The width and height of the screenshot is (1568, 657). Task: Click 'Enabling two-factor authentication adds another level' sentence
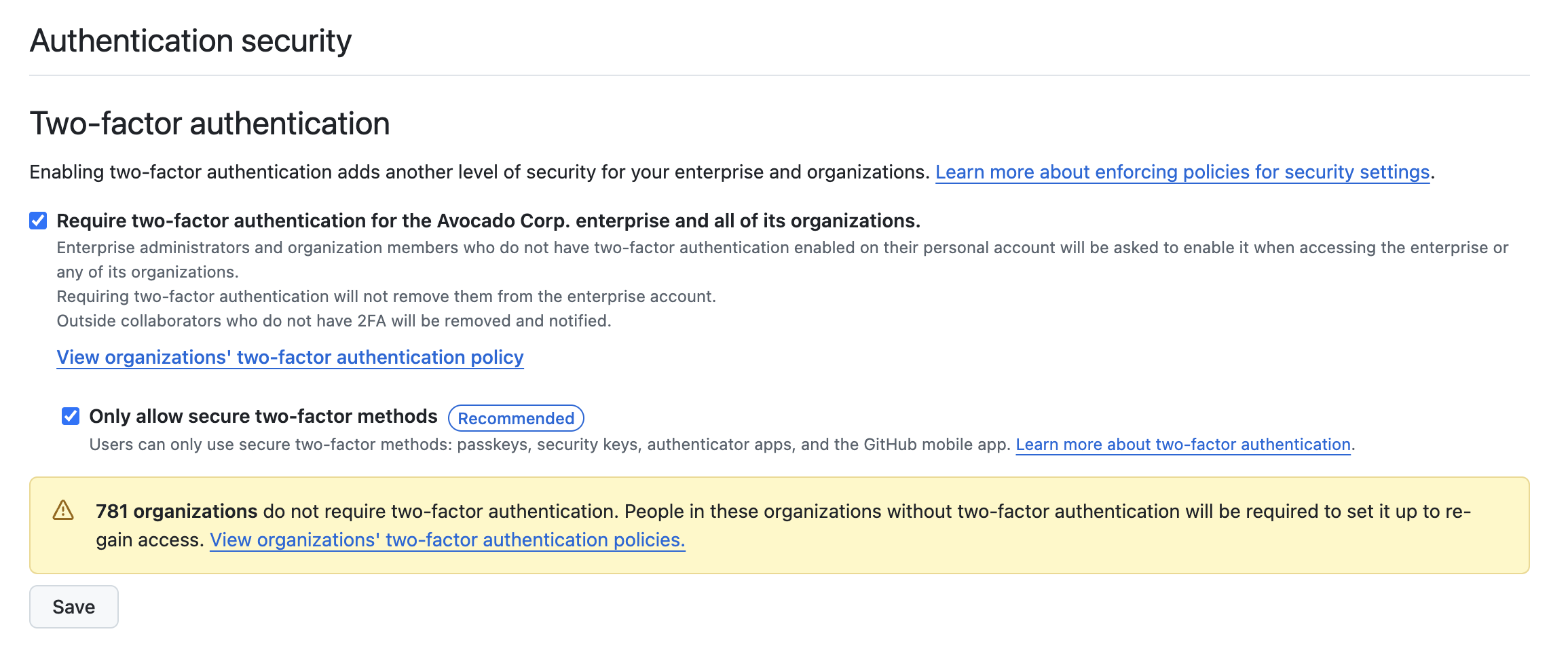tap(479, 172)
